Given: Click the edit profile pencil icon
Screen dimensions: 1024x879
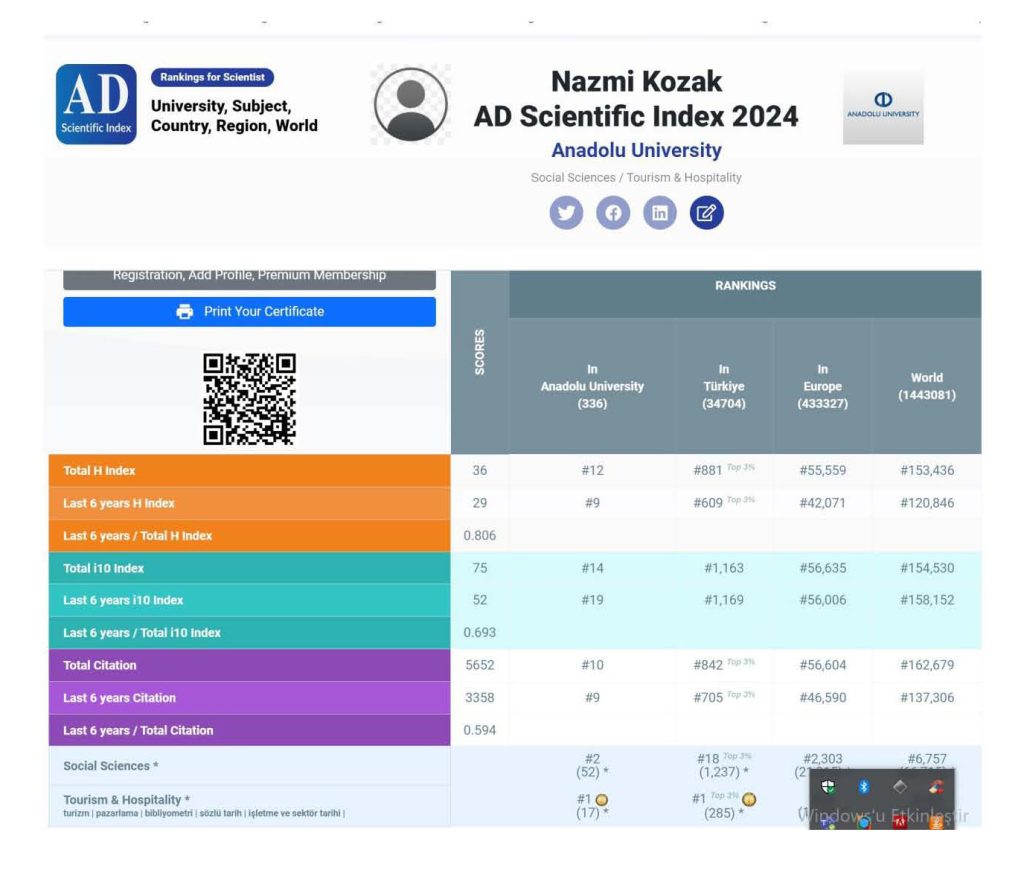Looking at the screenshot, I should pyautogui.click(x=706, y=213).
